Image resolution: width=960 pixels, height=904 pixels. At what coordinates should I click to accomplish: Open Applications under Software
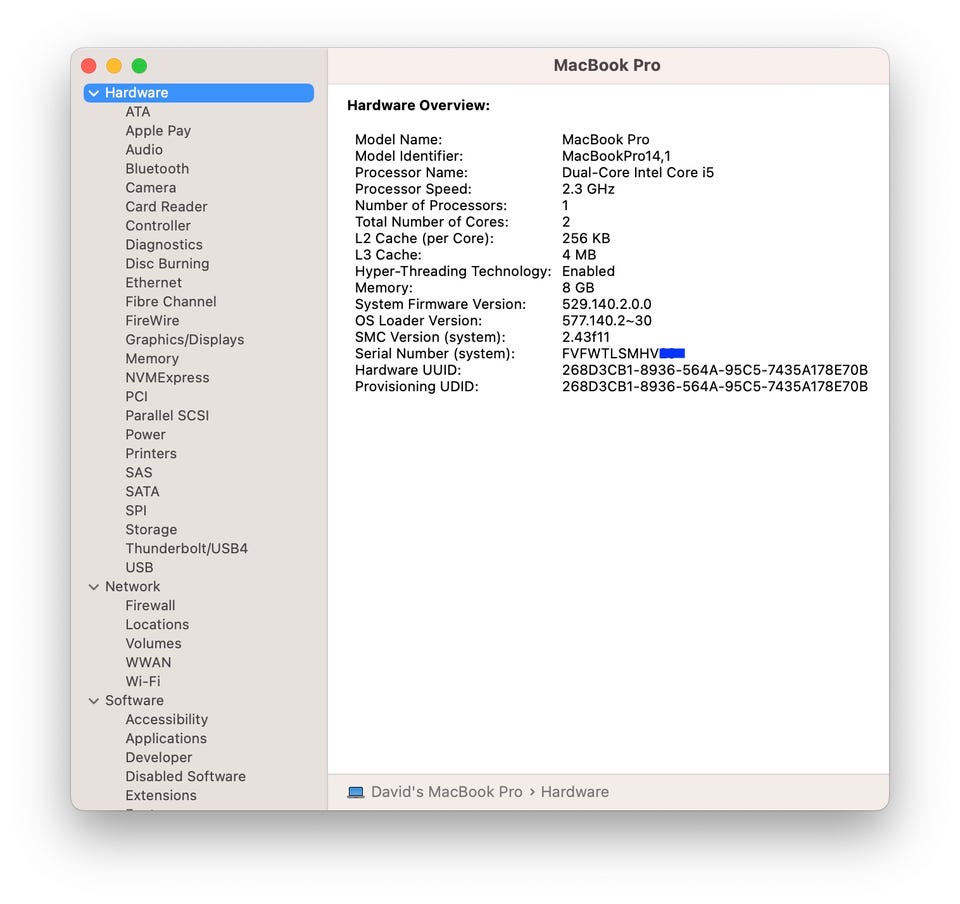166,738
